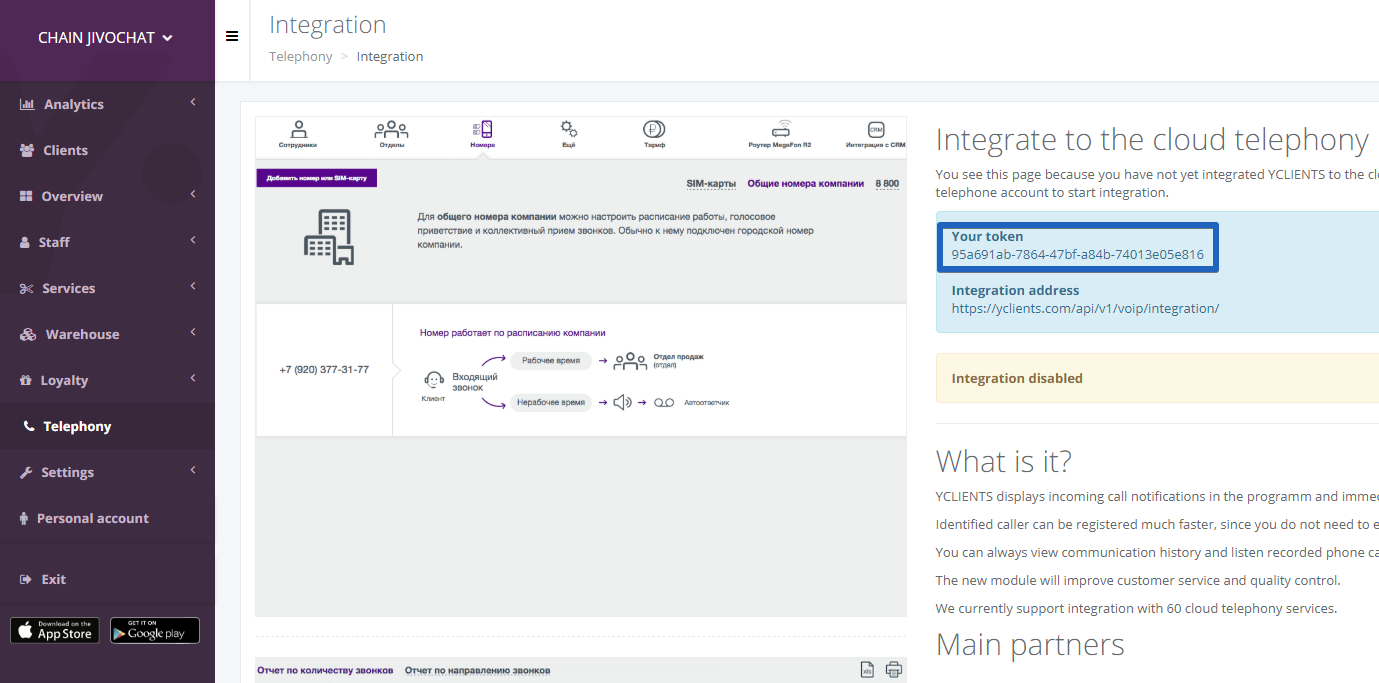Screen dimensions: 1379x683
Task: Click the Telephony phone icon
Action: [x=28, y=426]
